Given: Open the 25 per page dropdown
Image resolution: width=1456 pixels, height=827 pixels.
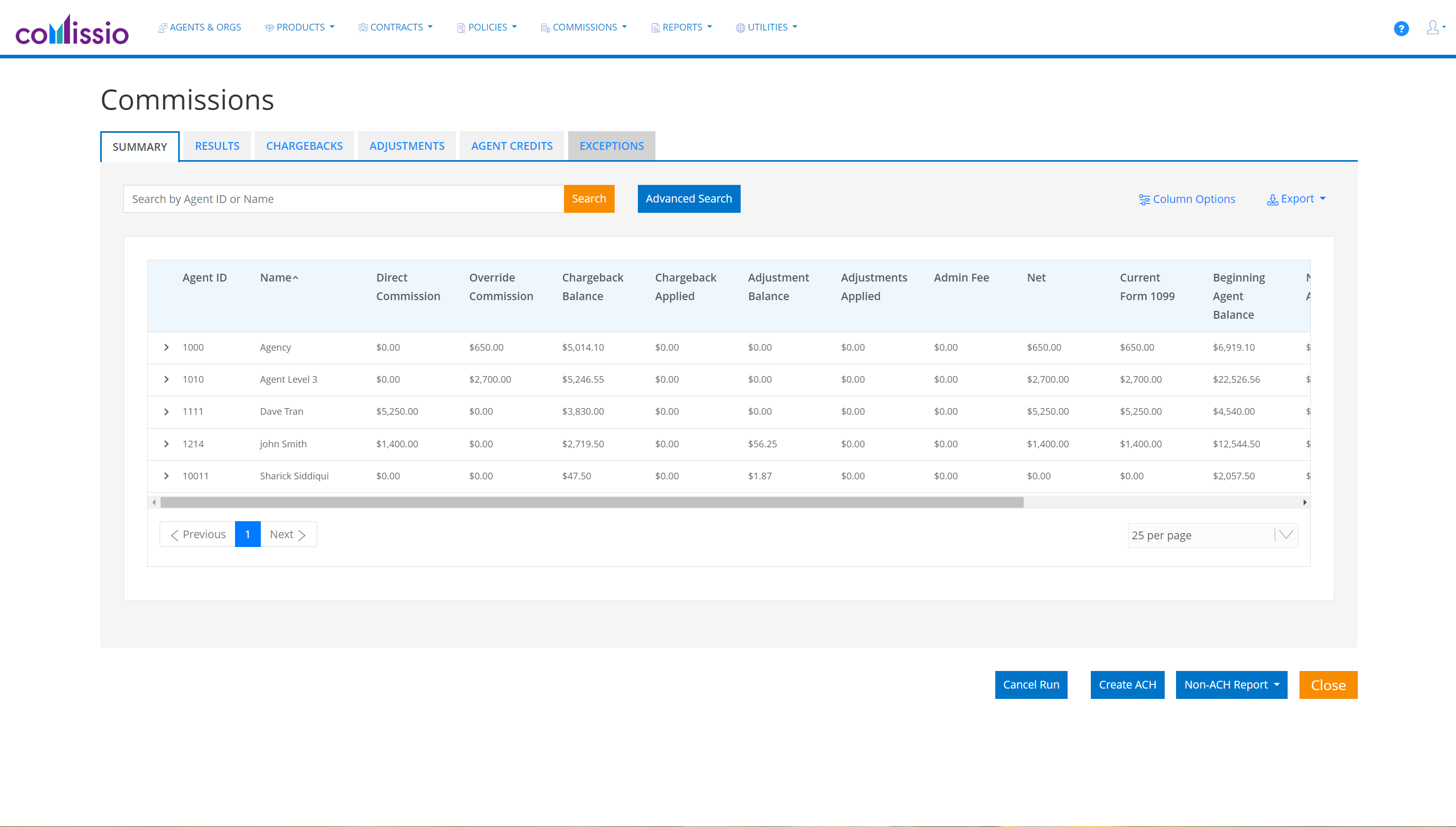Looking at the screenshot, I should pyautogui.click(x=1212, y=535).
